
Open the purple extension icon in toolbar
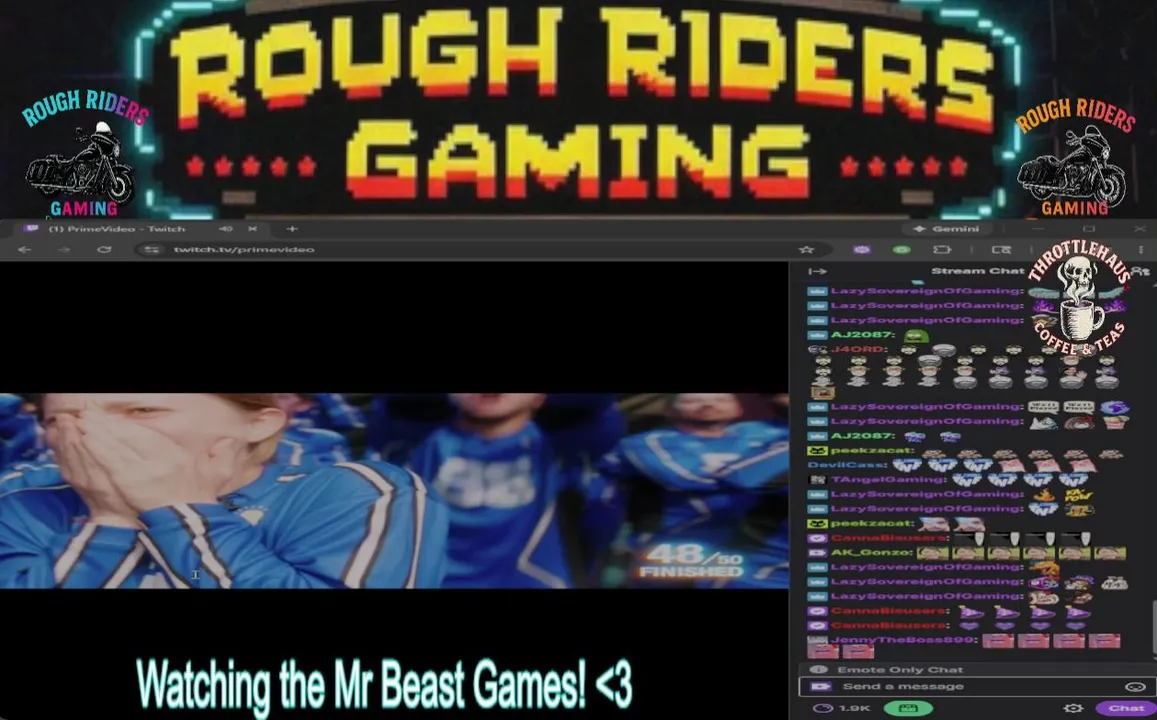(x=862, y=250)
